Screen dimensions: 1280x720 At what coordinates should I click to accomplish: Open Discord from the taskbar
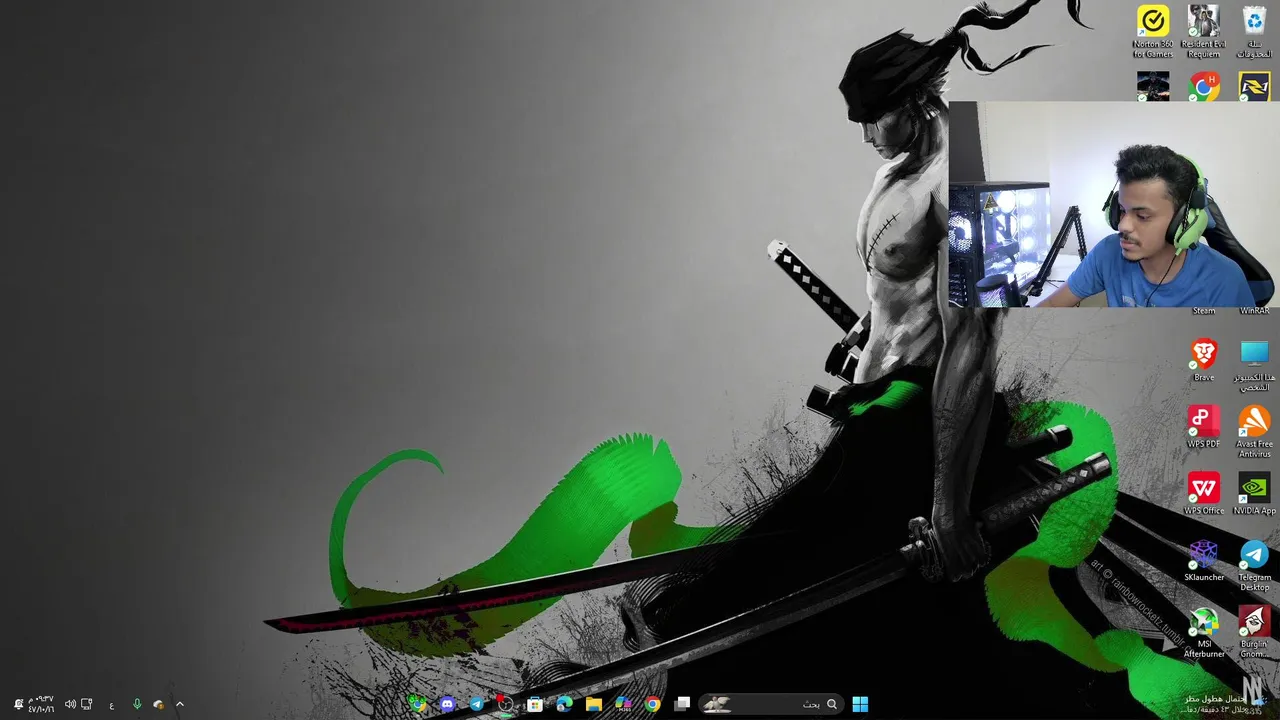pos(447,704)
